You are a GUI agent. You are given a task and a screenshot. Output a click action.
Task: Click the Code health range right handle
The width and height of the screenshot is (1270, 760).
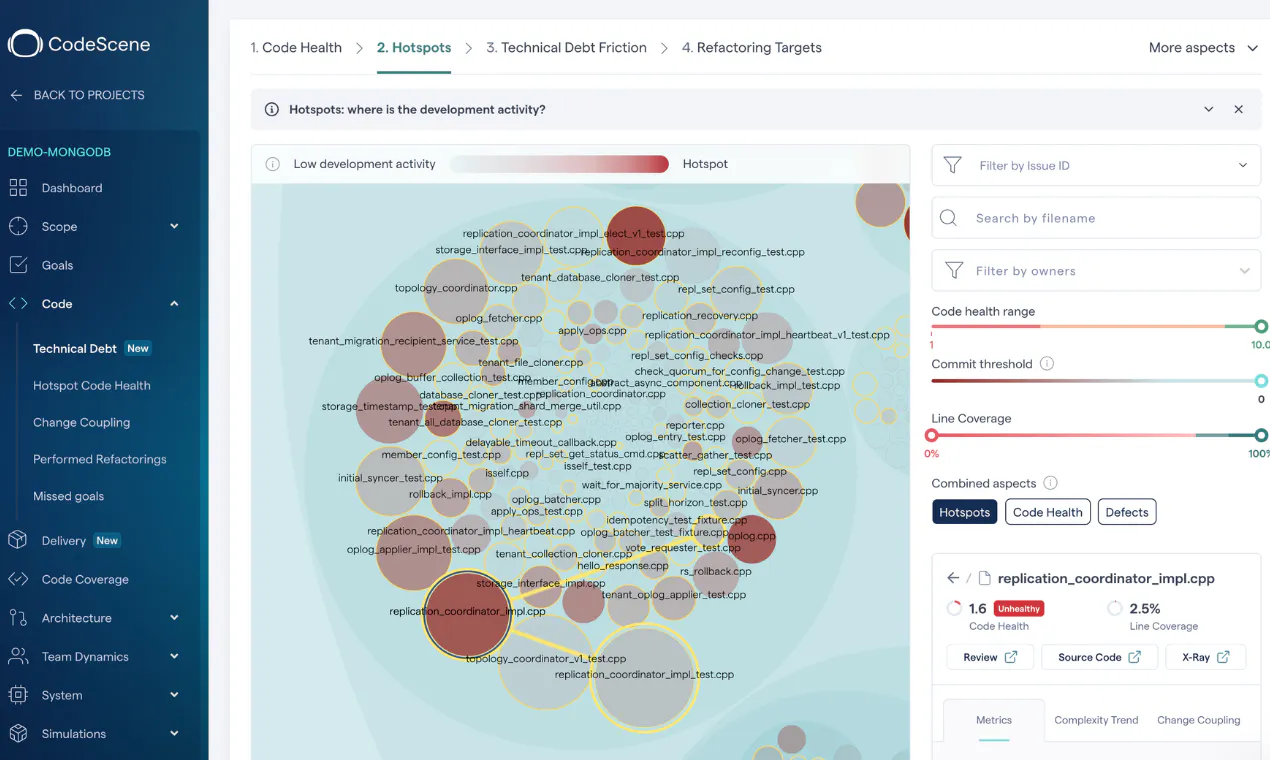1261,326
